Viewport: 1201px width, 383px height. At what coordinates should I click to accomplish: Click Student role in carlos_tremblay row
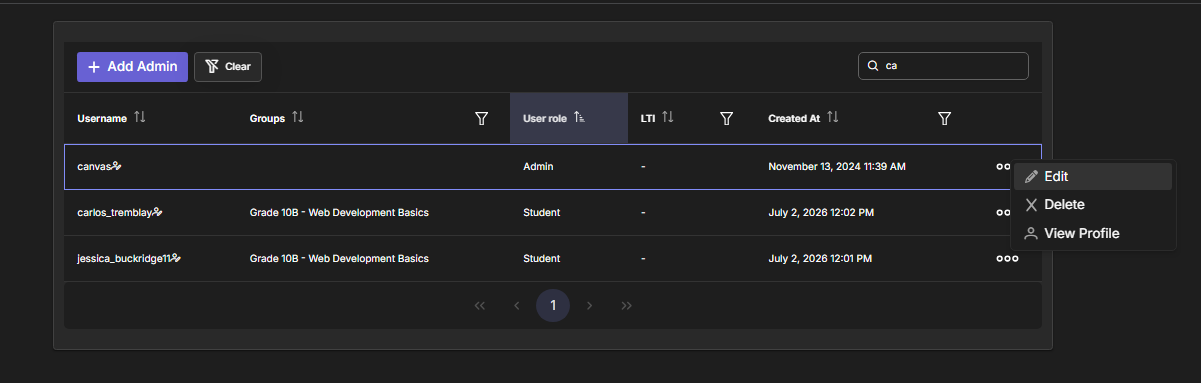(541, 212)
